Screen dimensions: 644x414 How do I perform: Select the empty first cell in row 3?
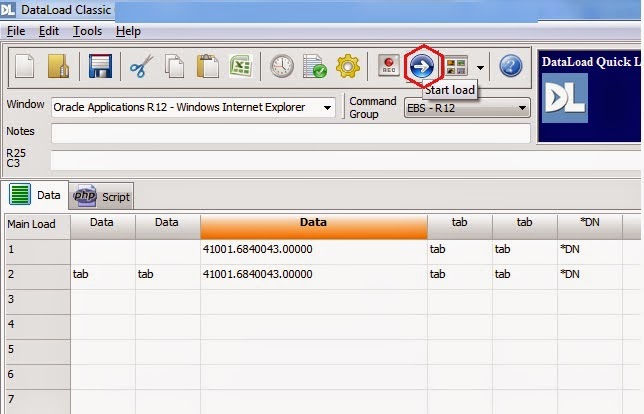(x=103, y=302)
